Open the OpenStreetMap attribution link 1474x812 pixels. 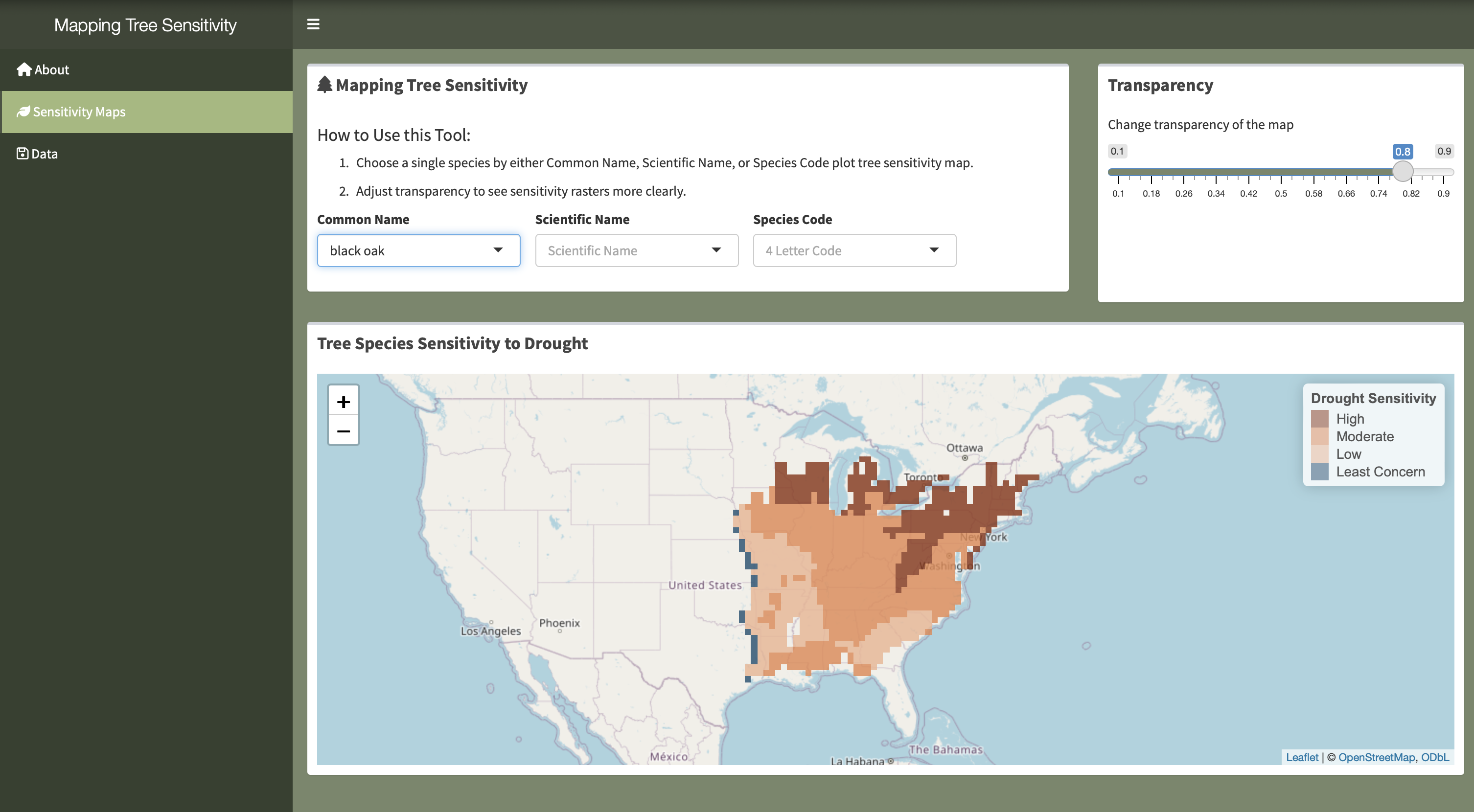coord(1376,757)
